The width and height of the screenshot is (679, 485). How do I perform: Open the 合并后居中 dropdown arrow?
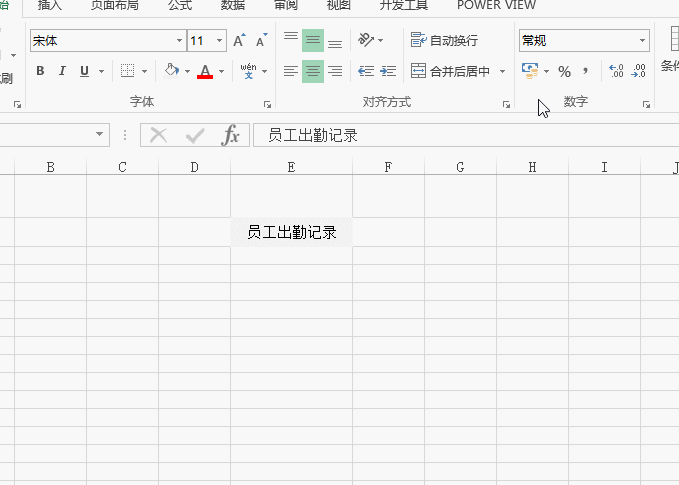point(502,71)
